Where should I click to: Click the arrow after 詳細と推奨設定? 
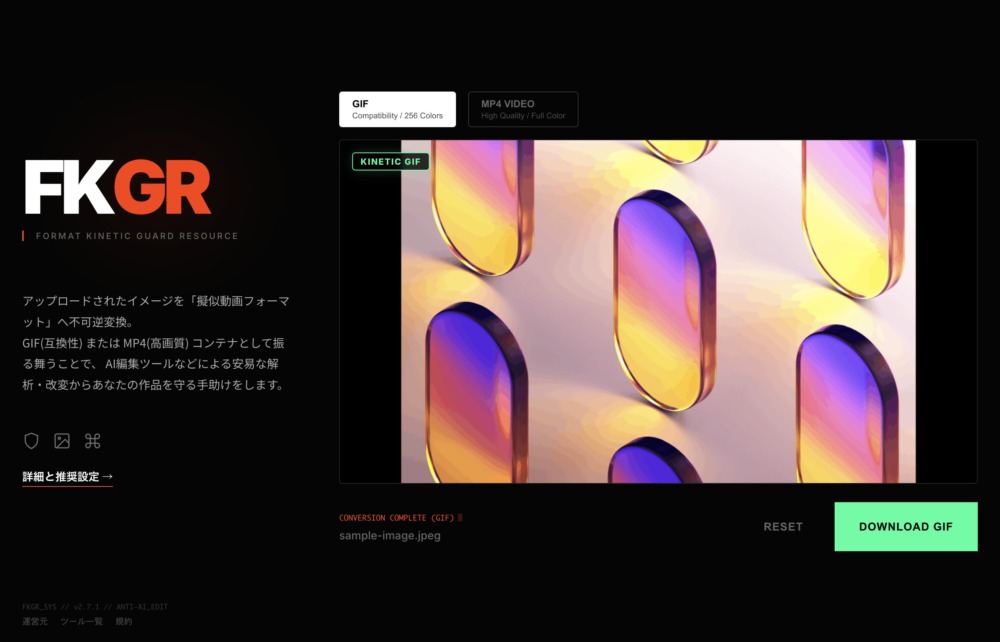tap(108, 477)
